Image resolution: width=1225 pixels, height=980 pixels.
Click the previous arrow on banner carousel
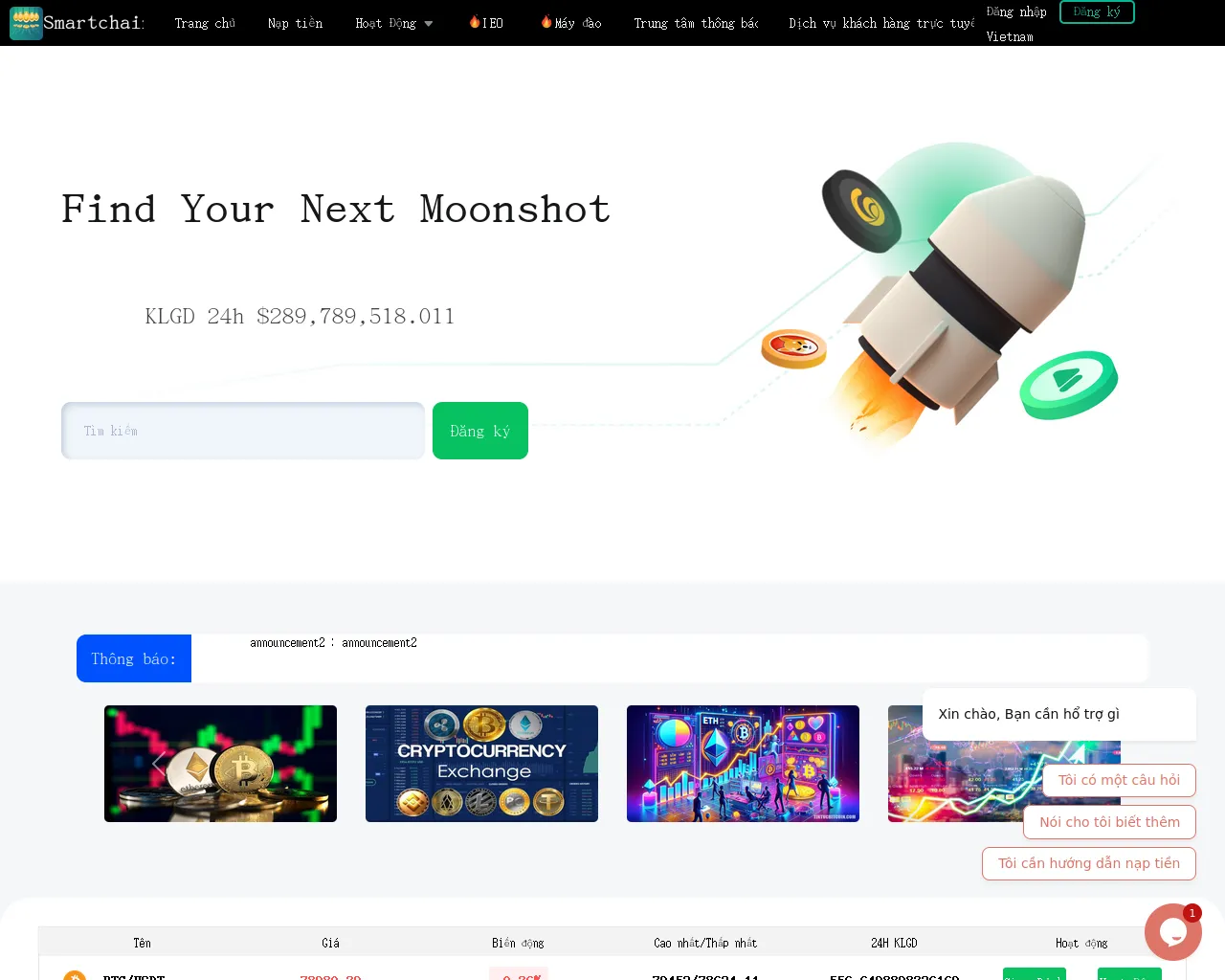159,764
